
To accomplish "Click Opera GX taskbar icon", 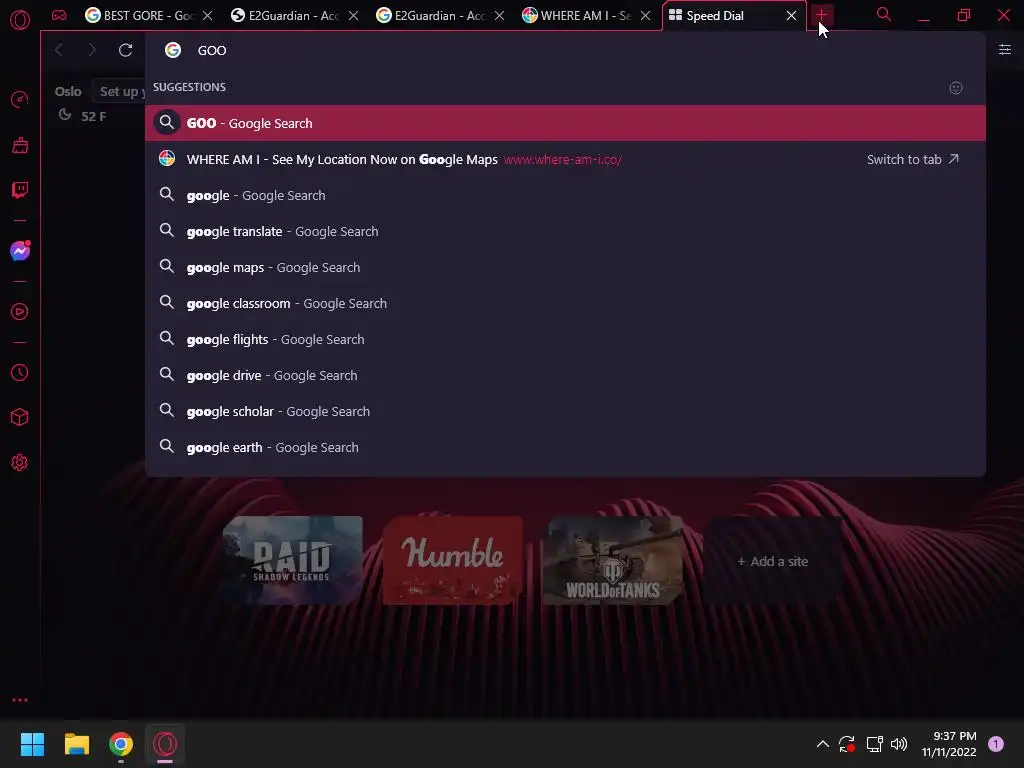I will [165, 744].
